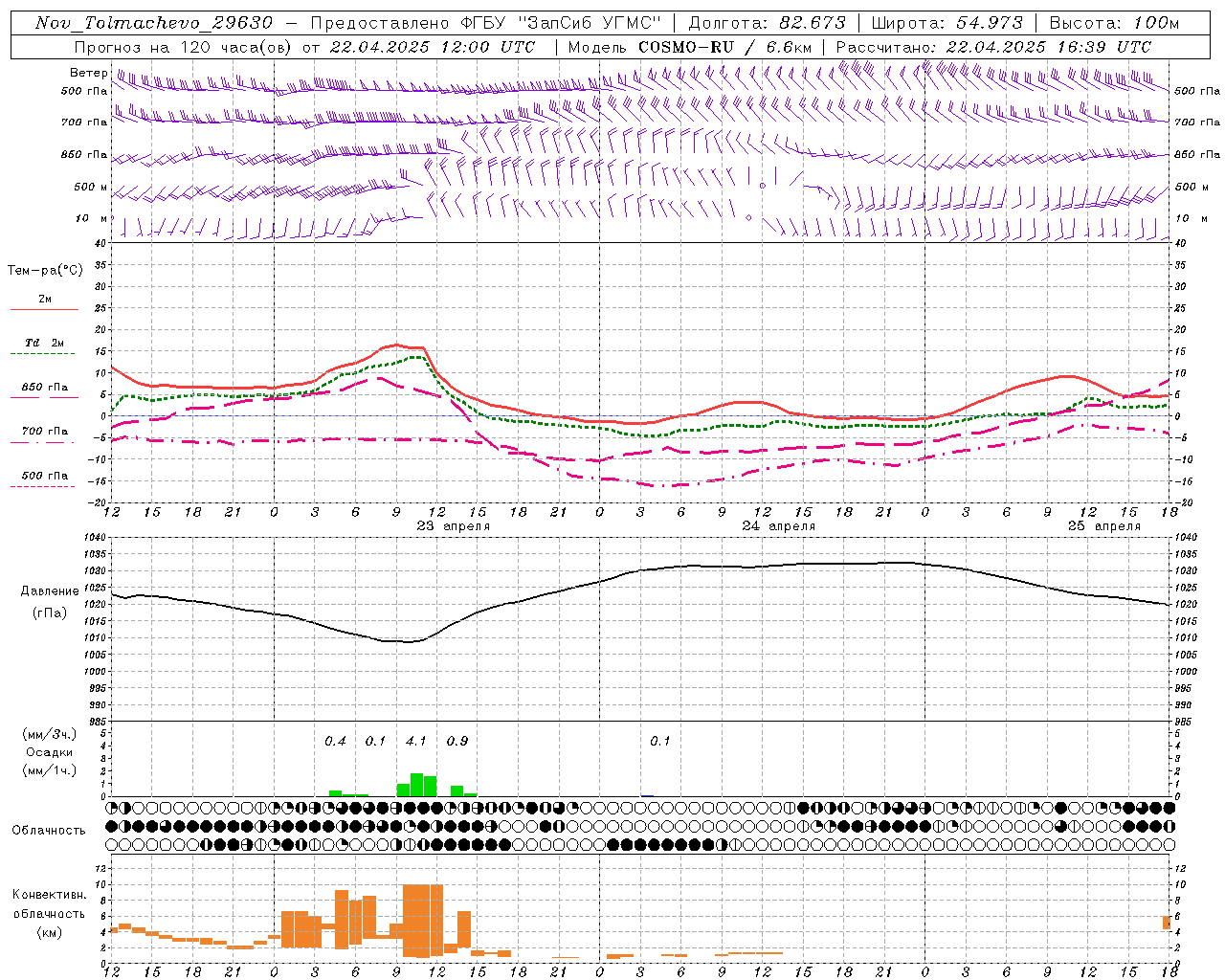Click the (мм/1ч.) precipitation unit label
Screen dimensions: 1225x980
click(50, 770)
